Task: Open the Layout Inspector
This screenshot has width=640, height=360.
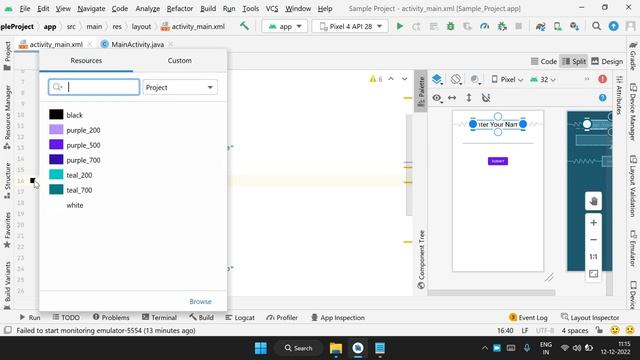Action: [590, 317]
